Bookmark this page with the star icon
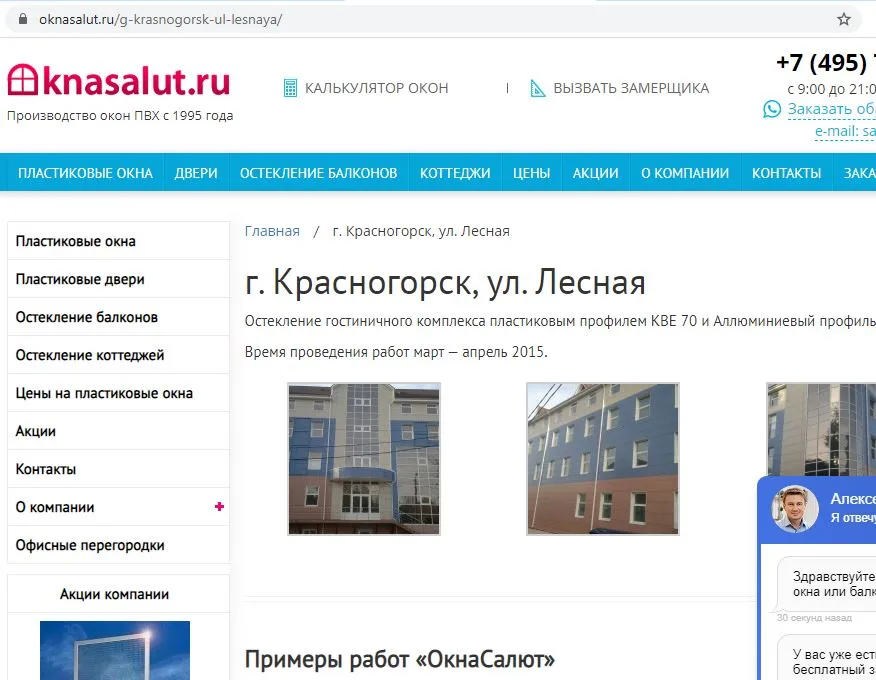Viewport: 876px width, 680px height. (x=844, y=20)
